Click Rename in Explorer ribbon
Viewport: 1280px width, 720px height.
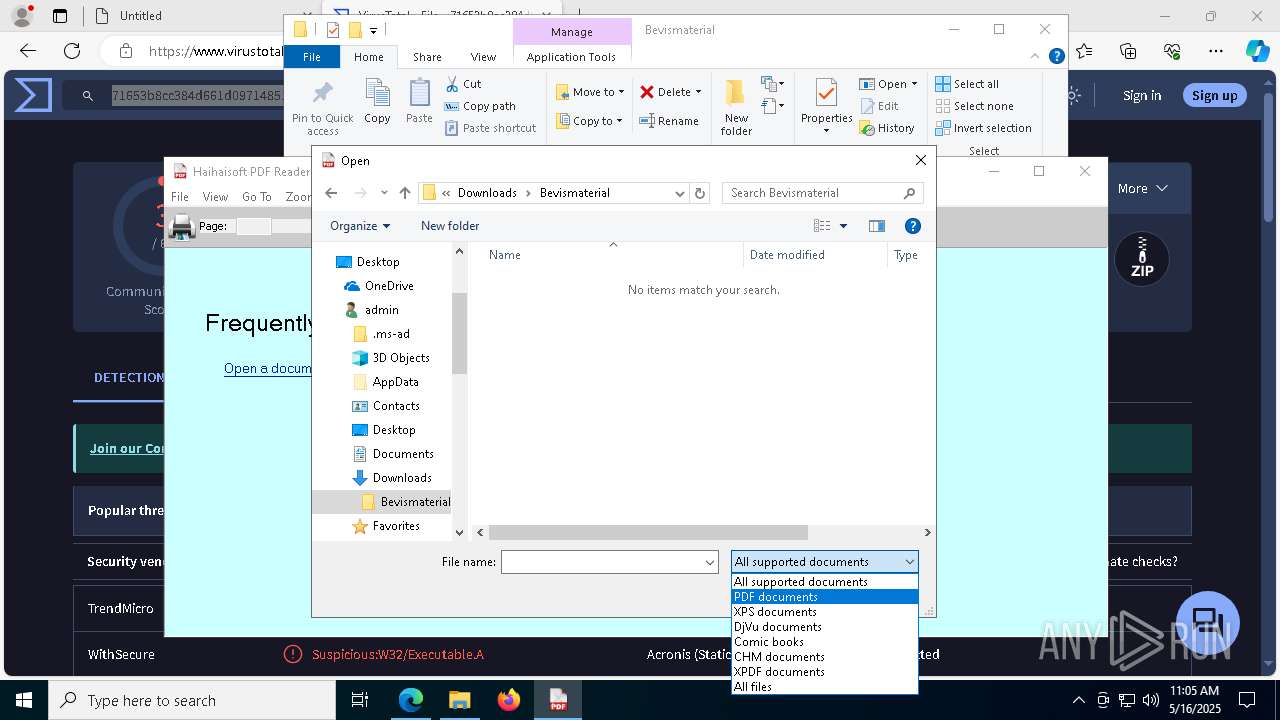point(669,121)
